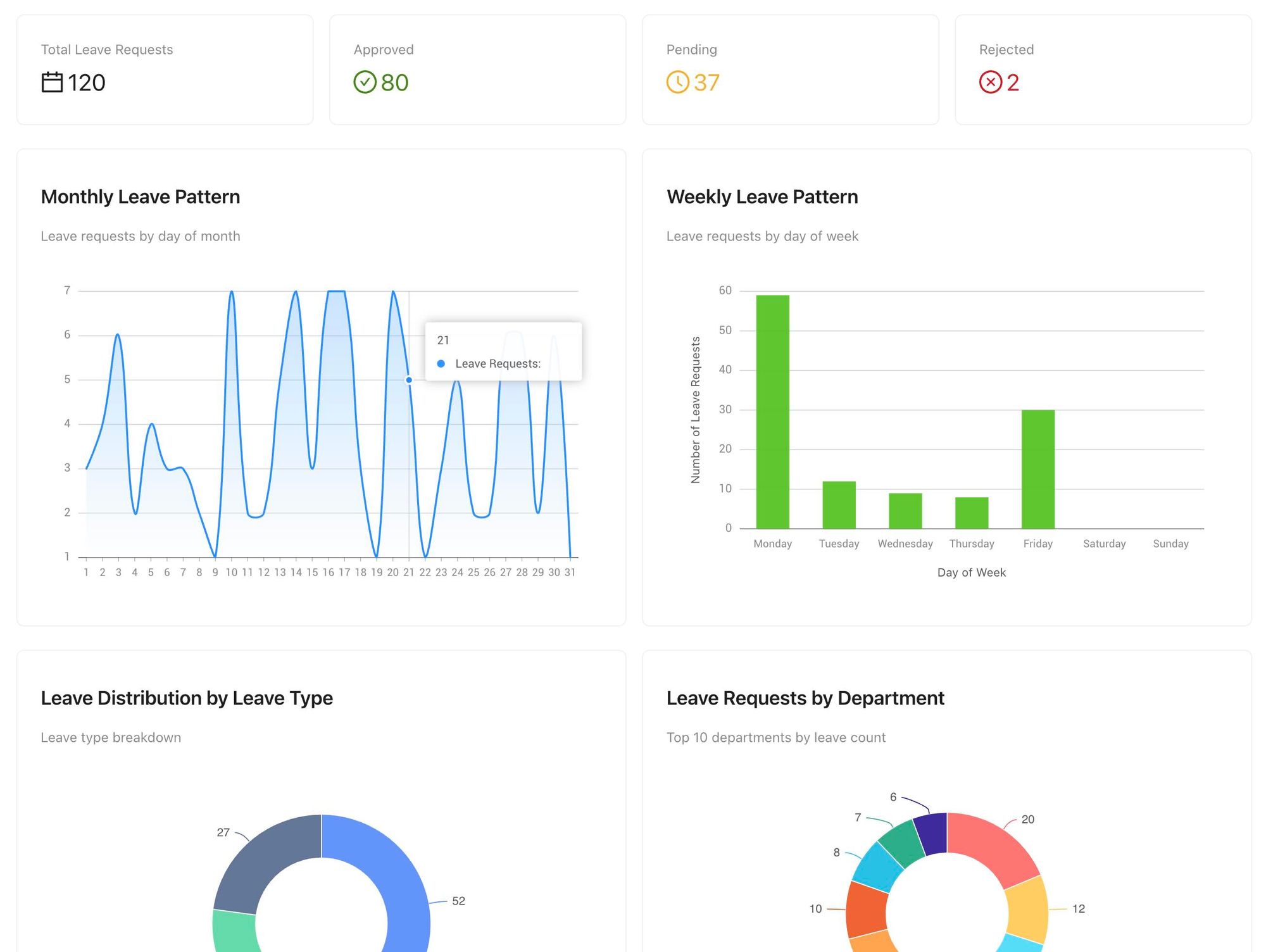Viewport: 1266px width, 952px height.
Task: Click the dark orange segment labeled 10
Action: click(866, 910)
